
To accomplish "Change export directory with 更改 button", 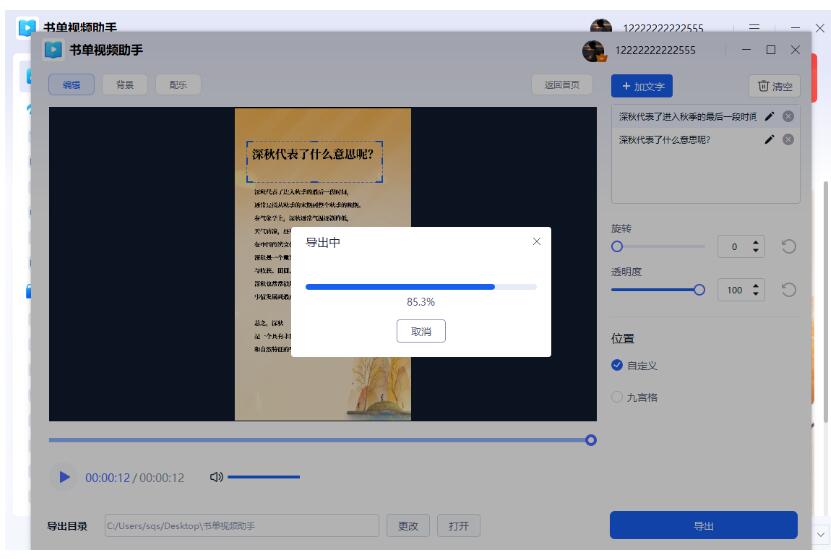I will coord(408,526).
